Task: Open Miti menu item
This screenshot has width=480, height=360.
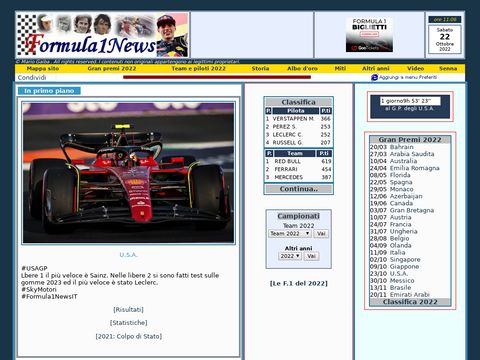Action: tap(340, 68)
